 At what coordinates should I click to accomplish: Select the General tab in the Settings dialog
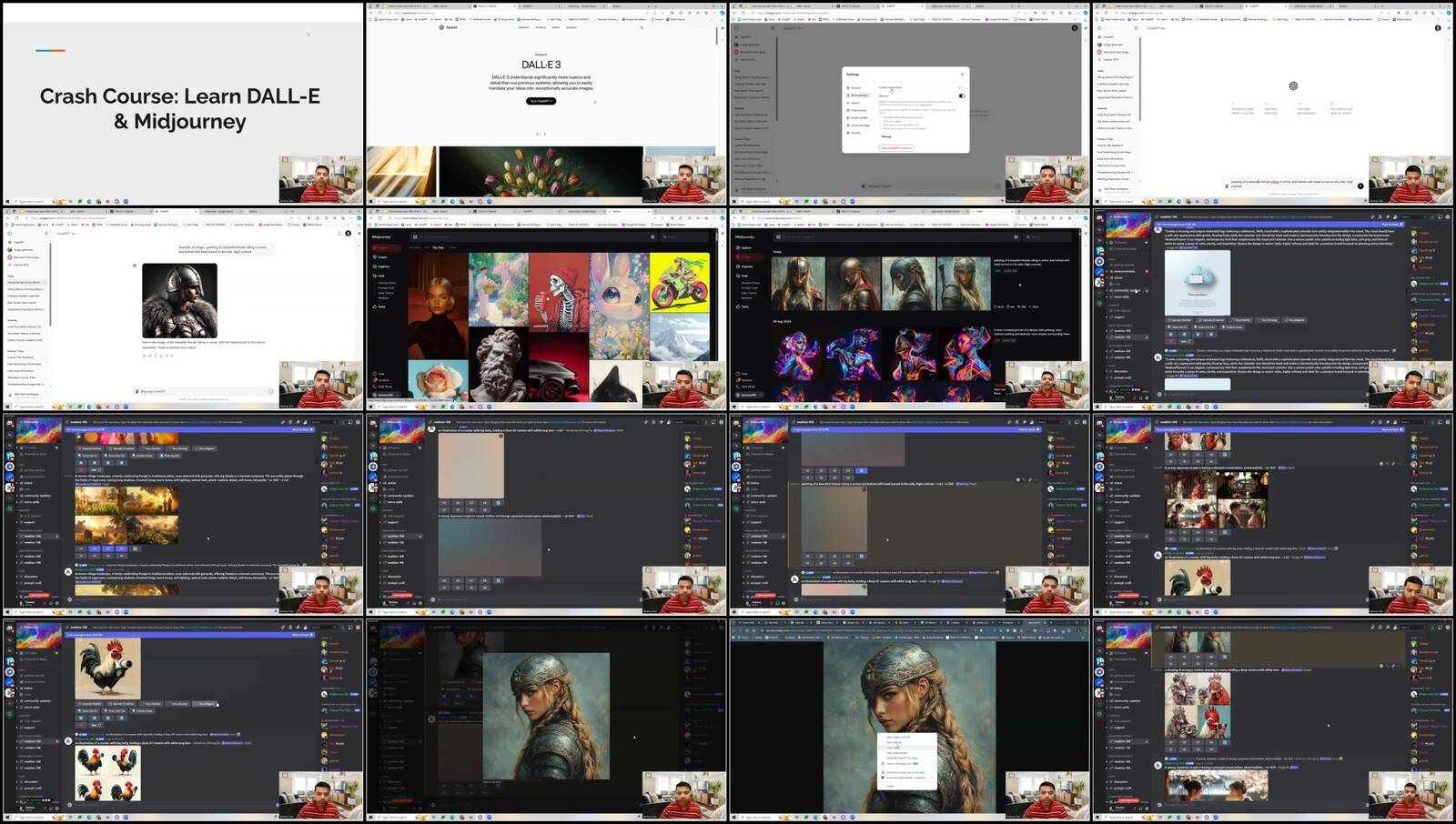tap(854, 88)
